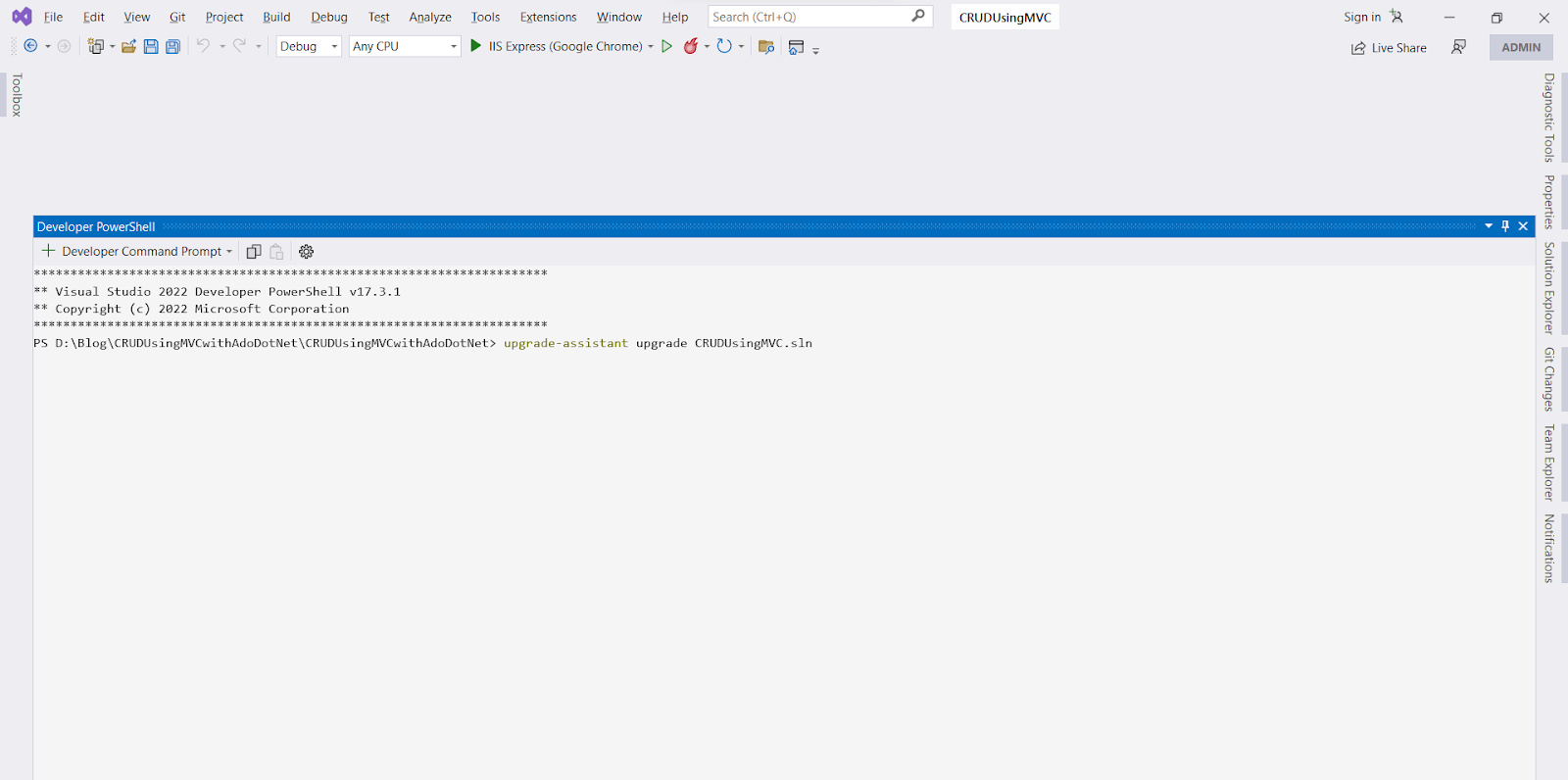Open the Diagnostic Tools side tab

1549,118
